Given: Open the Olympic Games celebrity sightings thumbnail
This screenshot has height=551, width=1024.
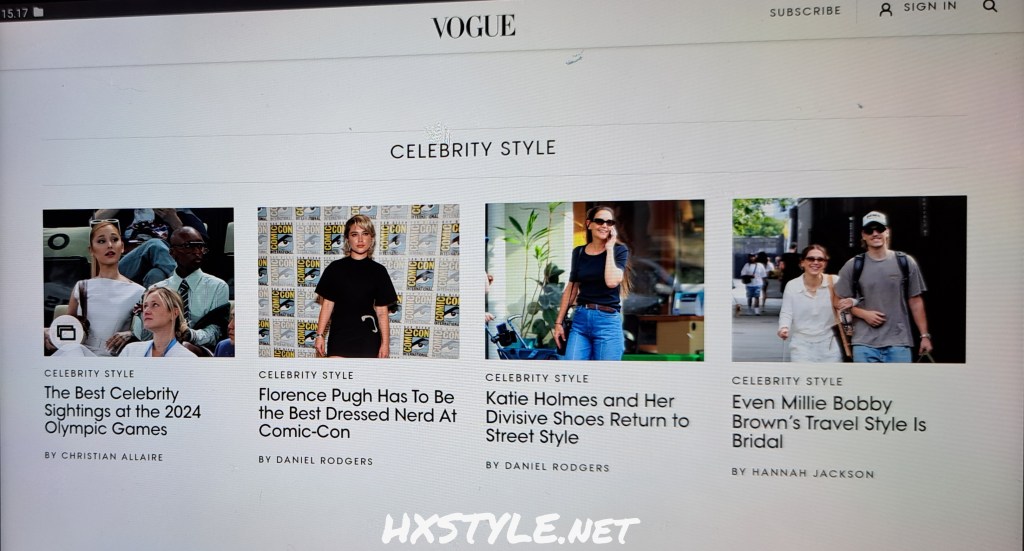Looking at the screenshot, I should coord(138,282).
